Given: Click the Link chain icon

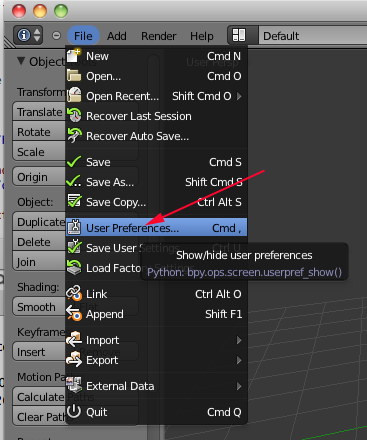Looking at the screenshot, I should click(x=74, y=294).
